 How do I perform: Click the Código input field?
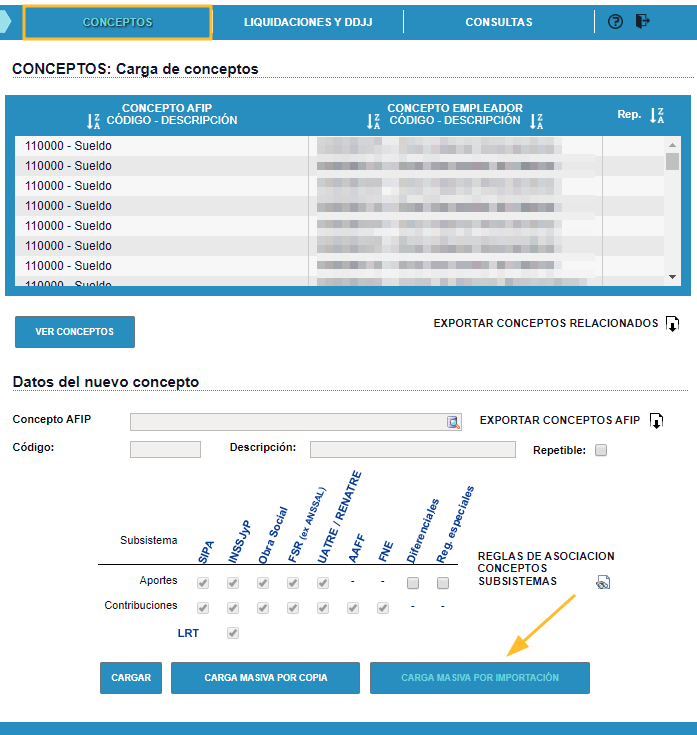[165, 450]
